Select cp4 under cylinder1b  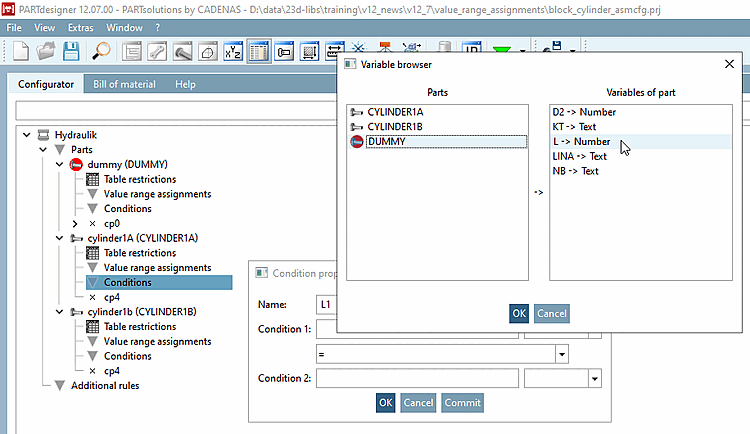[x=111, y=371]
